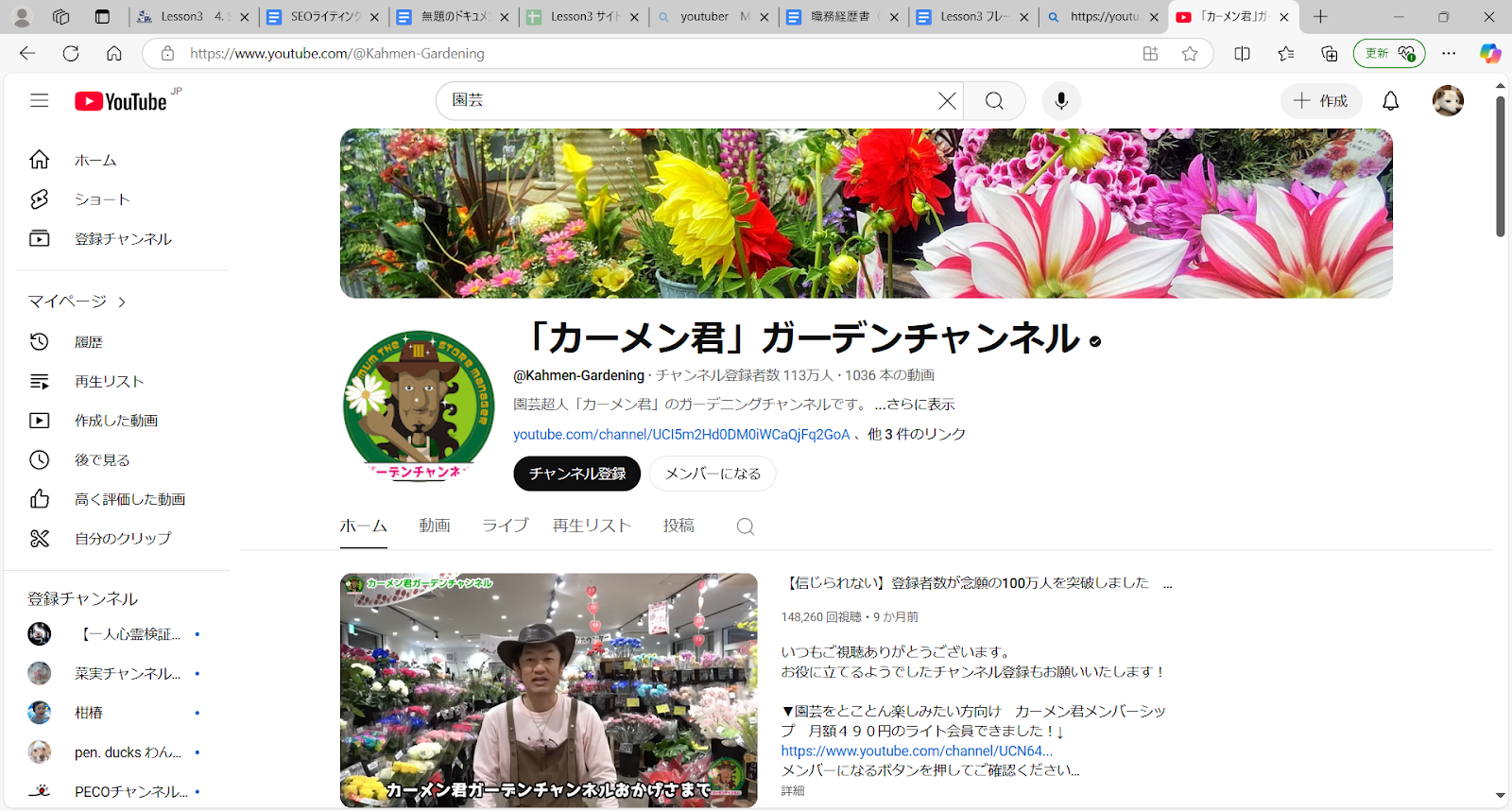This screenshot has height=811, width=1512.
Task: Open 自分のクリップ in the sidebar
Action: [x=121, y=538]
